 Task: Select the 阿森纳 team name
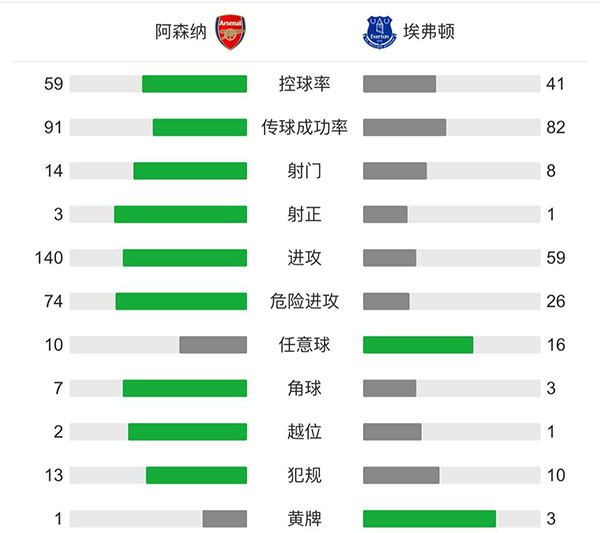[x=180, y=32]
